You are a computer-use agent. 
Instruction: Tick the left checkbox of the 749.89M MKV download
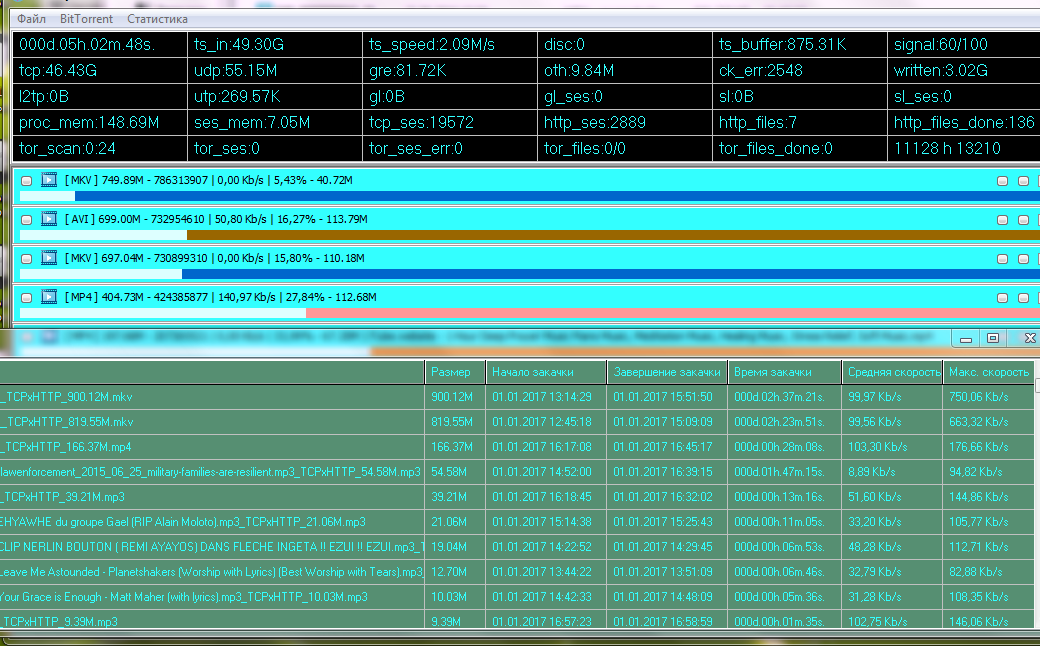(x=26, y=181)
